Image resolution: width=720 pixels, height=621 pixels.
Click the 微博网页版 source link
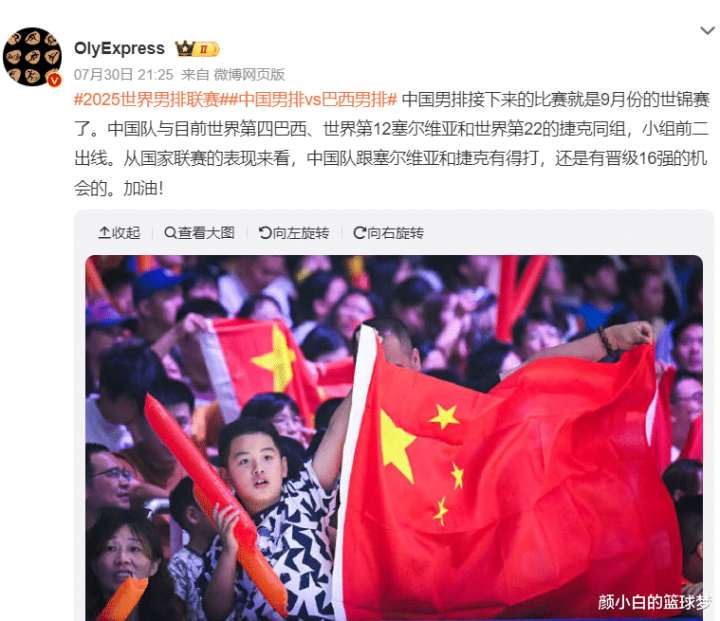tap(249, 74)
